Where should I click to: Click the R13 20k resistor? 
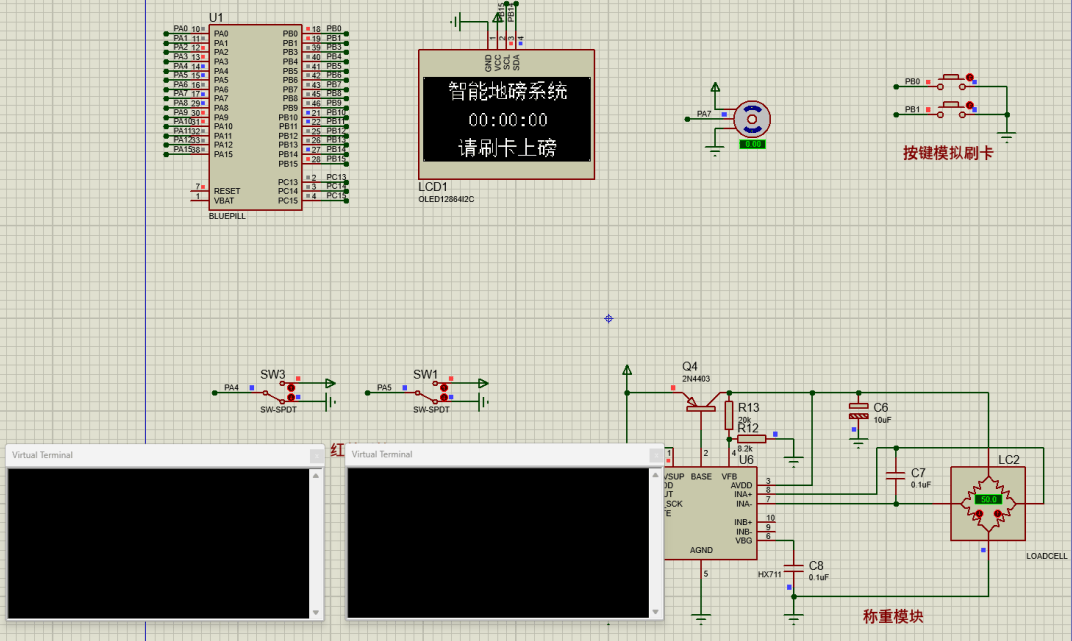(x=729, y=414)
